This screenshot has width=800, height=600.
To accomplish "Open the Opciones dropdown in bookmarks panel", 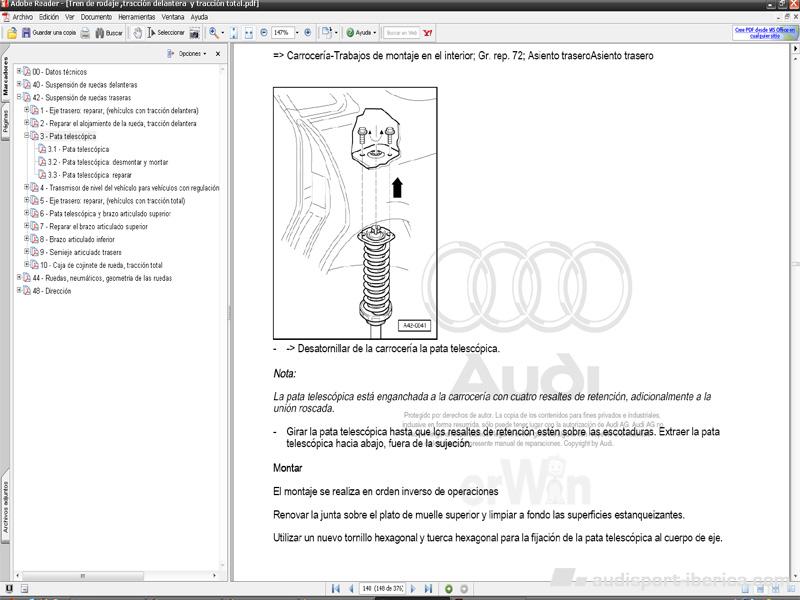I will [192, 54].
